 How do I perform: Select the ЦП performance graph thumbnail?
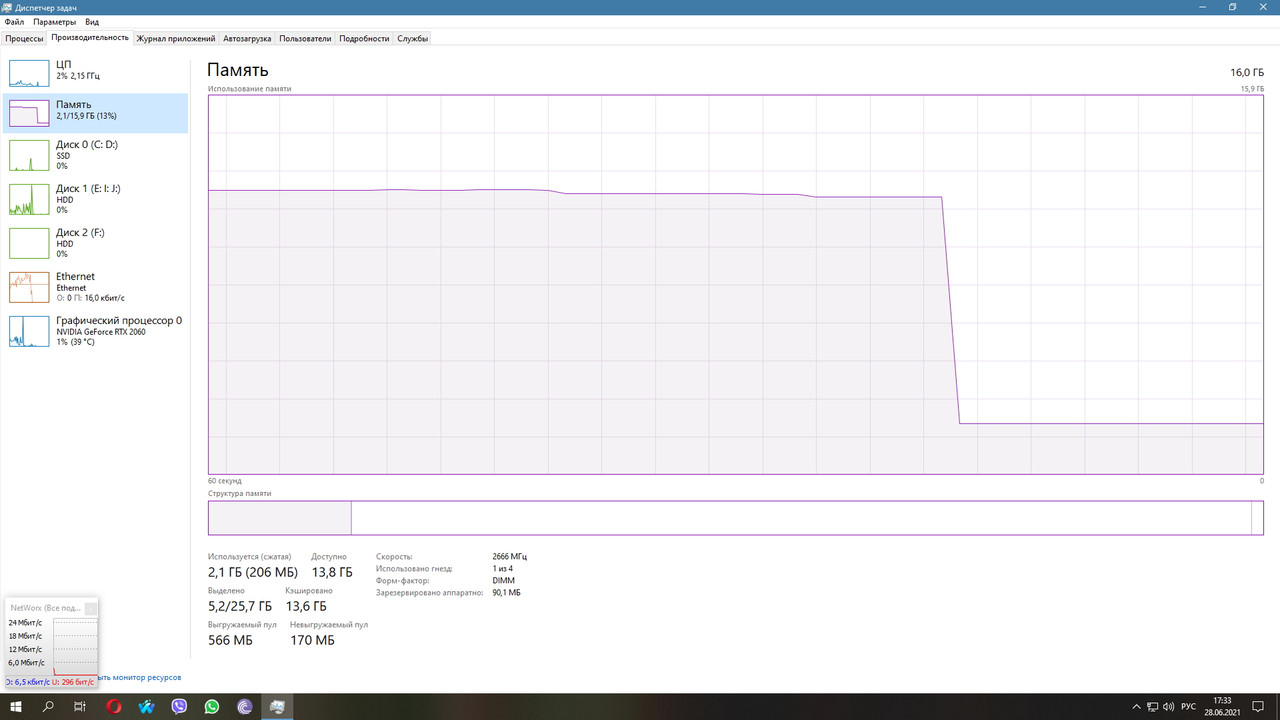click(29, 71)
